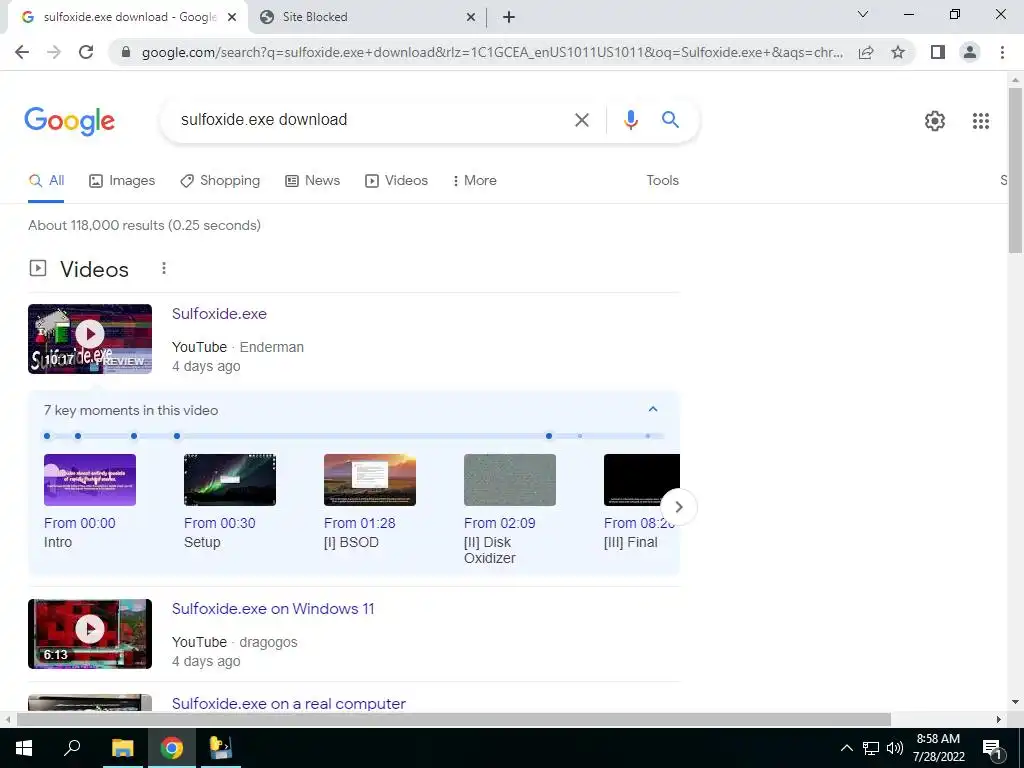
Task: Close the sulfoxide.exe download tab
Action: 232,18
